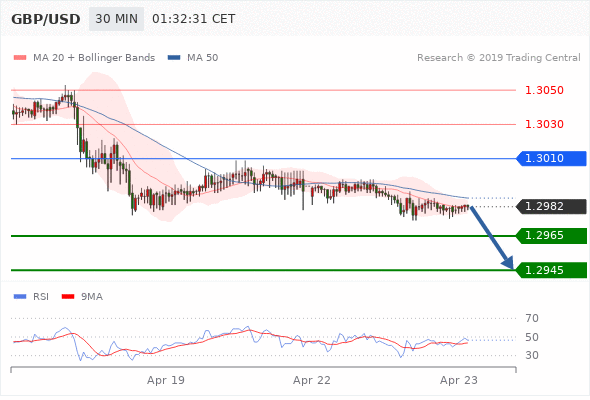
Task: Click the red 9MA legend swatch
Action: (x=68, y=297)
